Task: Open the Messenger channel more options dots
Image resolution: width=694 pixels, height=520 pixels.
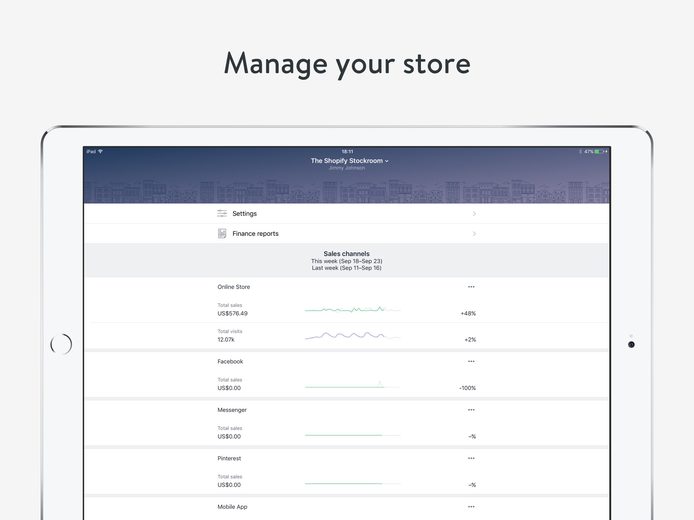Action: (471, 410)
